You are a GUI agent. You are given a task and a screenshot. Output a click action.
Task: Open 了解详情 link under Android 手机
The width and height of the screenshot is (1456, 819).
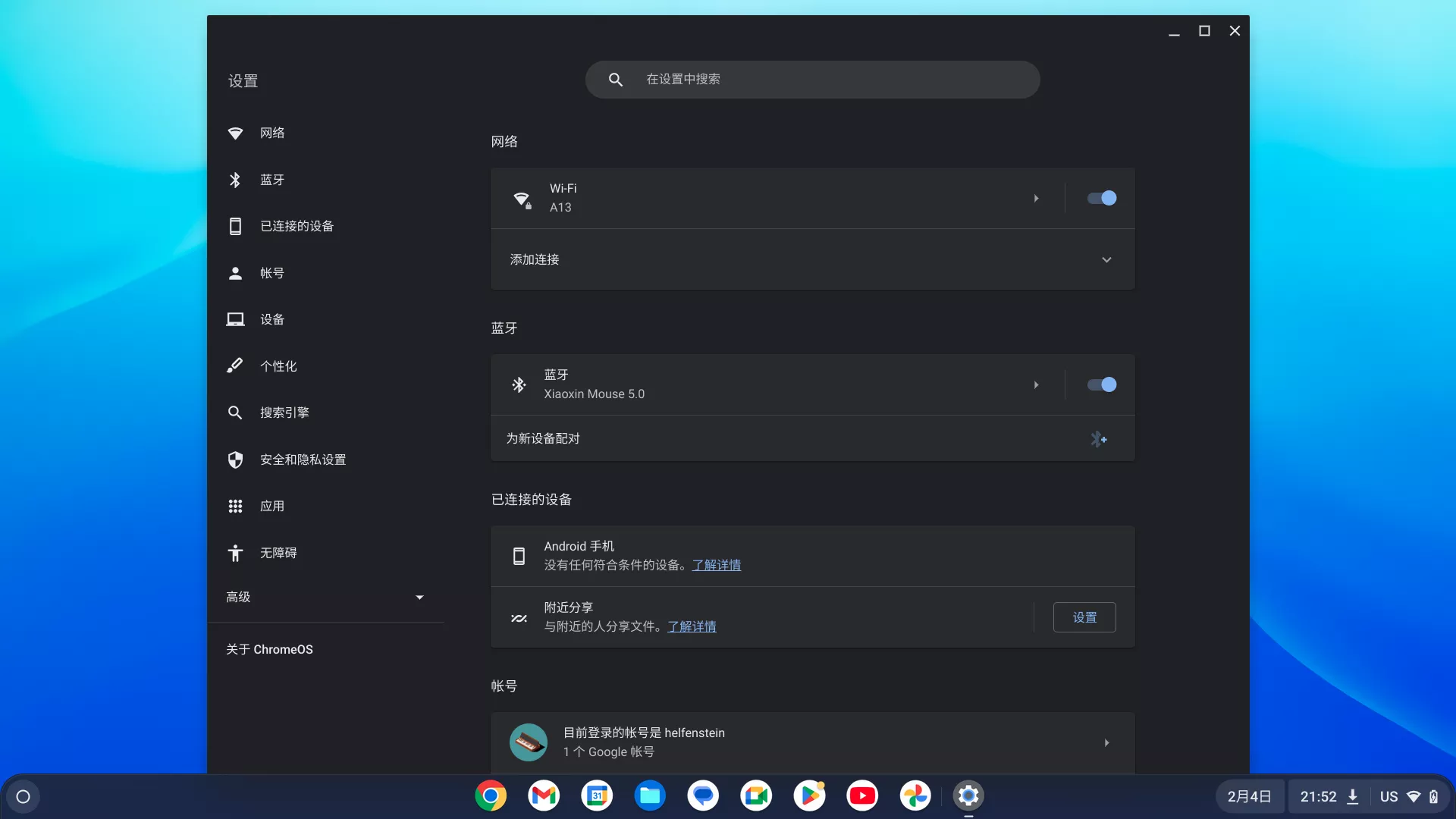pyautogui.click(x=716, y=565)
